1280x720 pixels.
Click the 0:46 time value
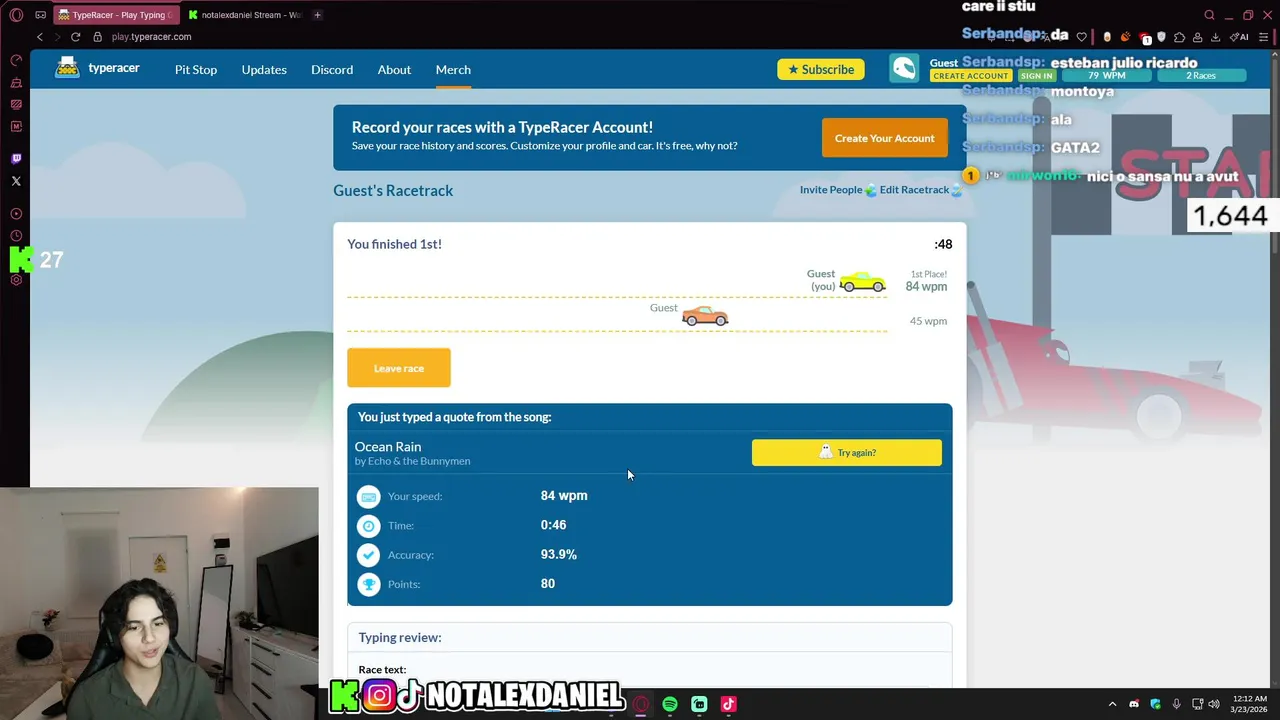[553, 525]
